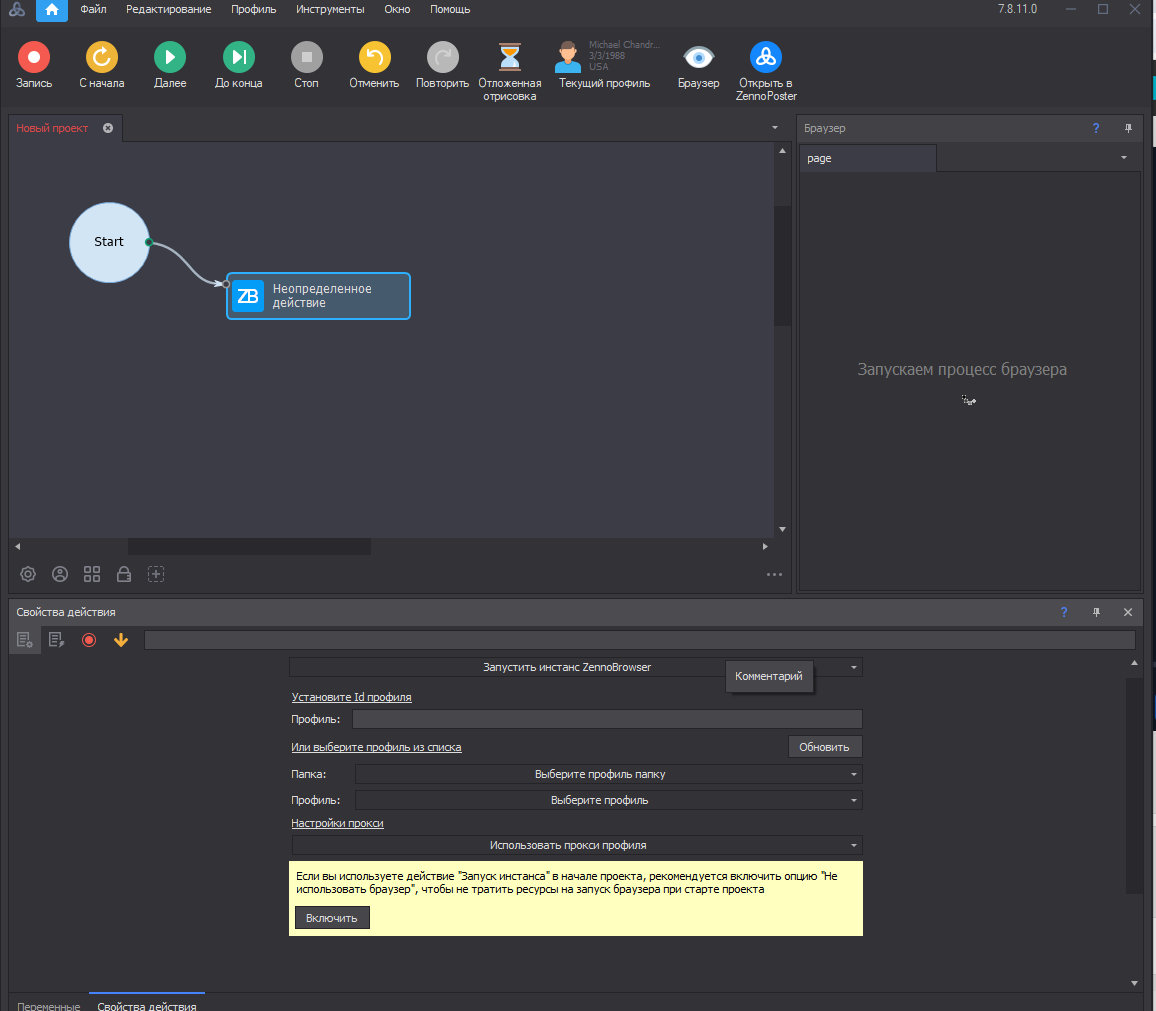Click the profile circle icon below canvas
Viewport: 1156px width, 1011px height.
click(60, 574)
